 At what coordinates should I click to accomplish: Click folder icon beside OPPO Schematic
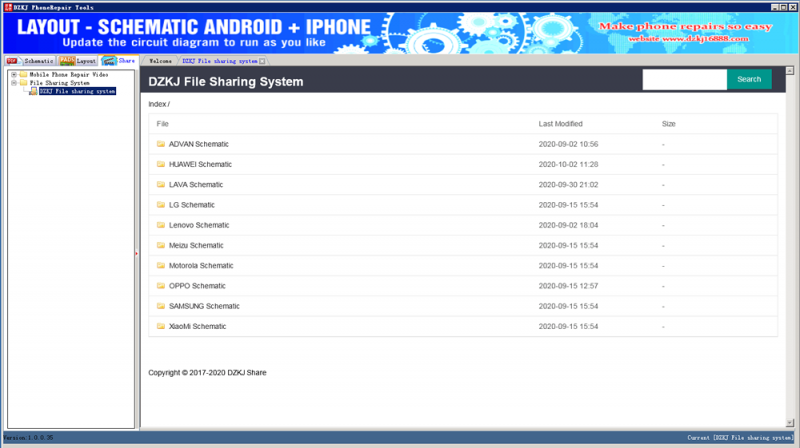[161, 286]
